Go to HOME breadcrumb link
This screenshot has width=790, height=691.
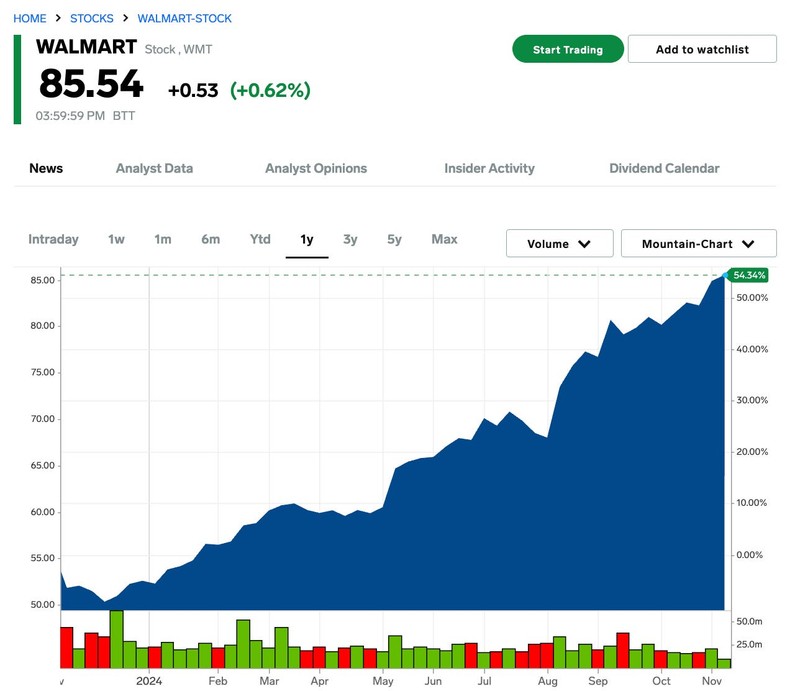(30, 19)
